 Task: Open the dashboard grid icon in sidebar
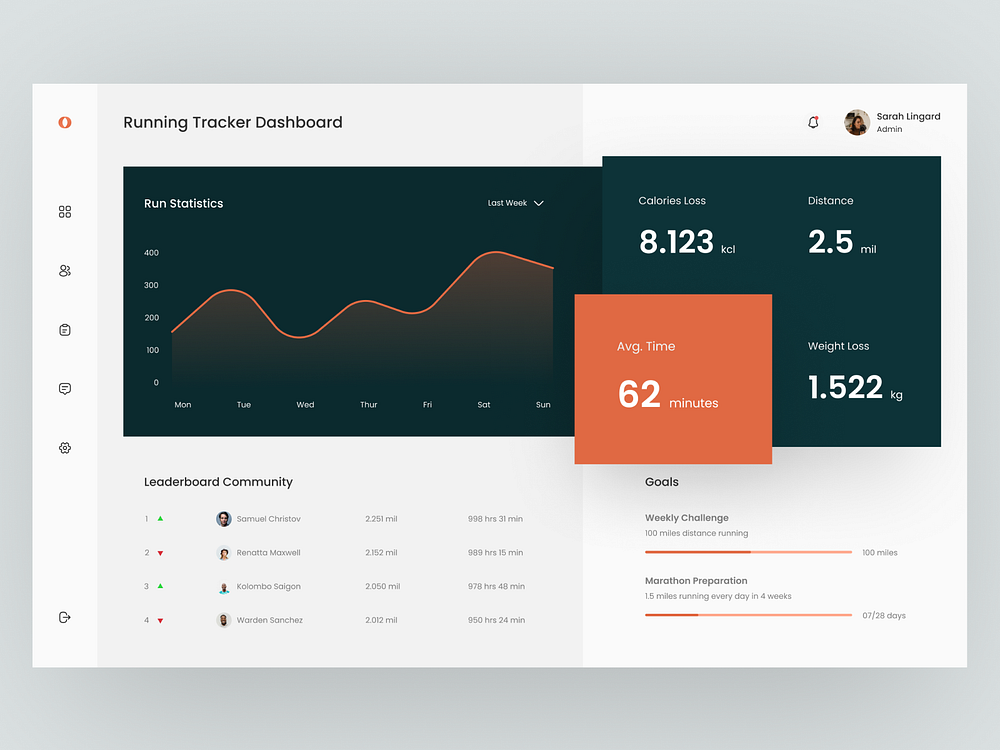coord(65,212)
